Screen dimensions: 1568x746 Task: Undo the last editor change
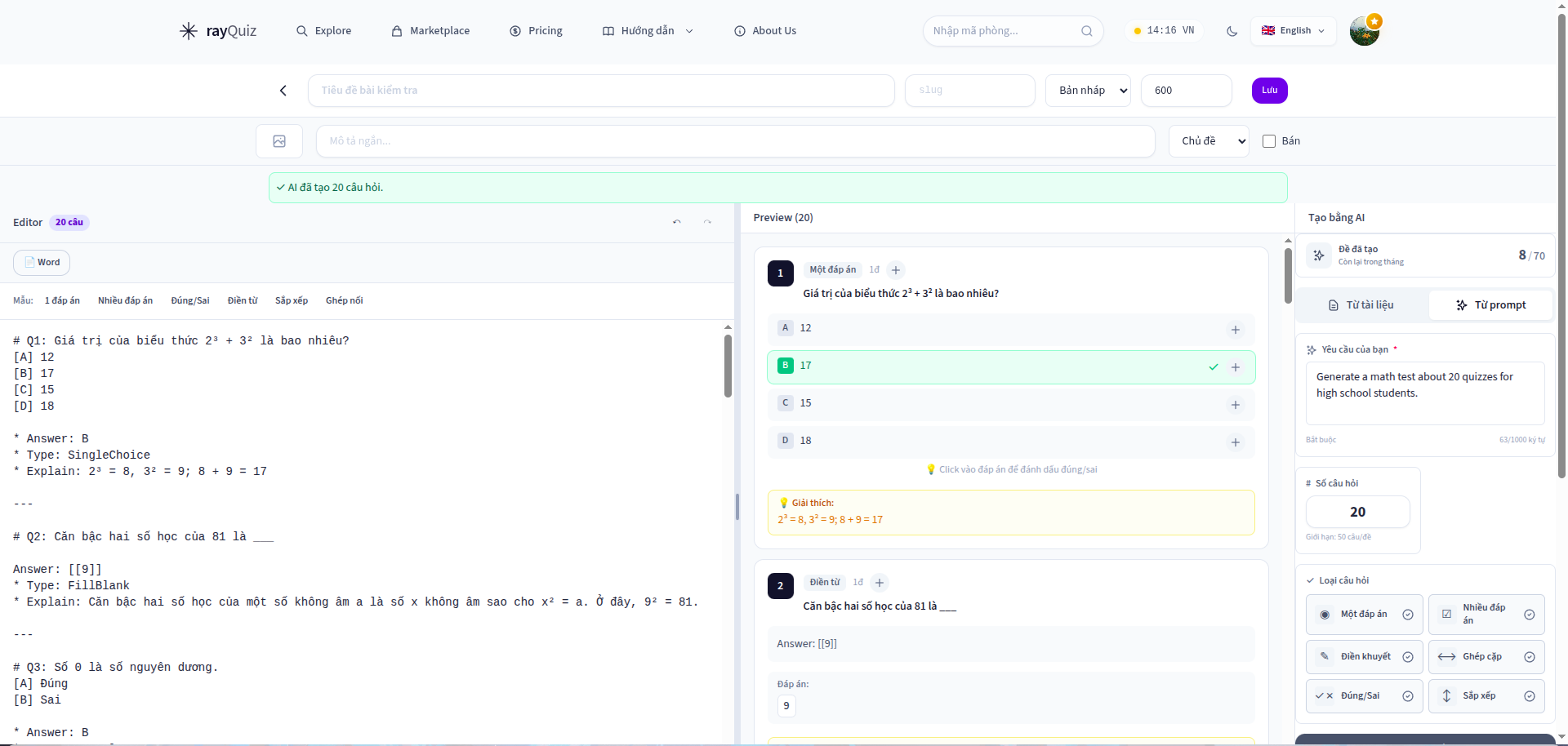tap(677, 222)
